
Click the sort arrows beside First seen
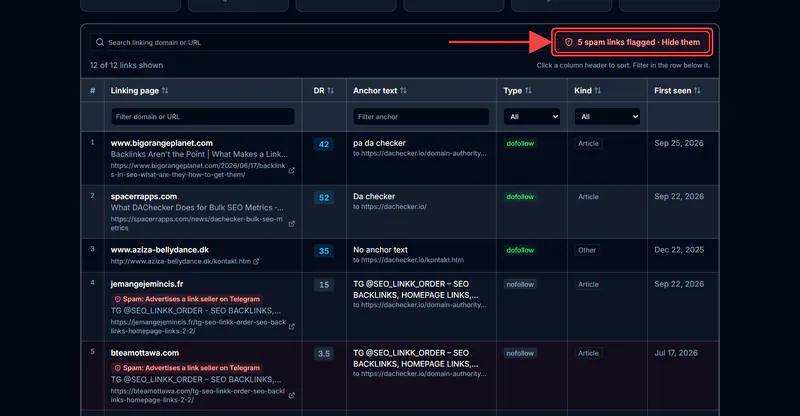point(697,90)
